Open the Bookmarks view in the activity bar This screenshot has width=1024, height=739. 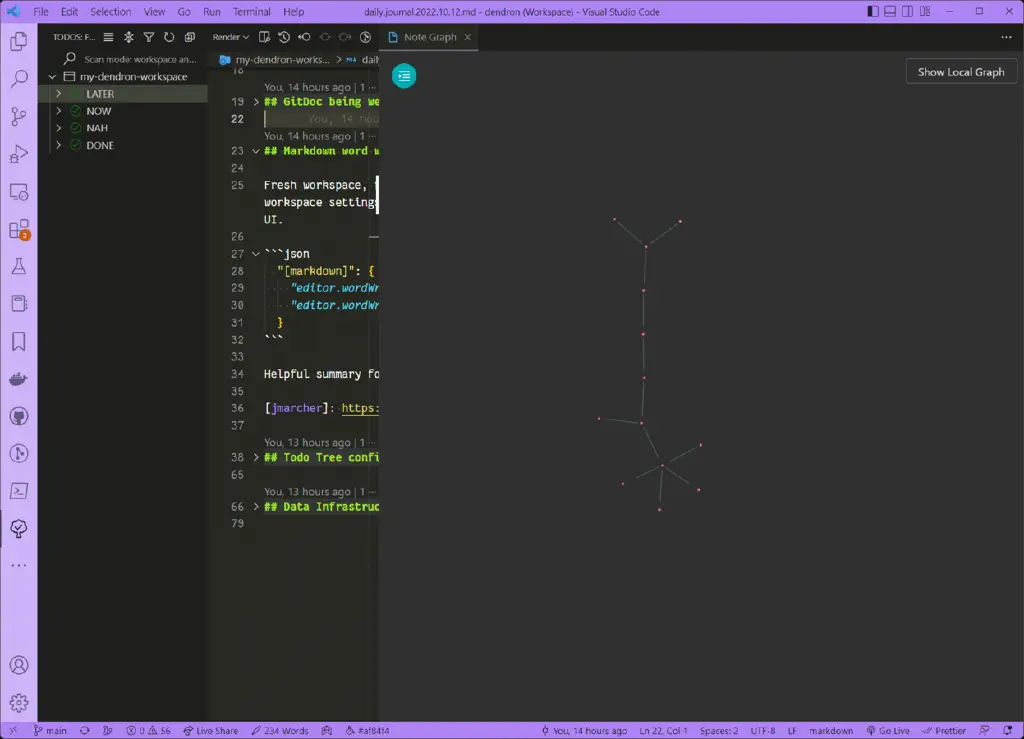click(x=19, y=341)
